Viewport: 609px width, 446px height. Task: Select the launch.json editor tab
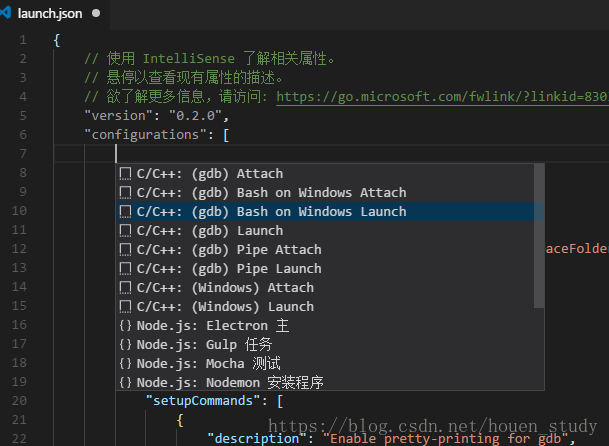point(54,14)
